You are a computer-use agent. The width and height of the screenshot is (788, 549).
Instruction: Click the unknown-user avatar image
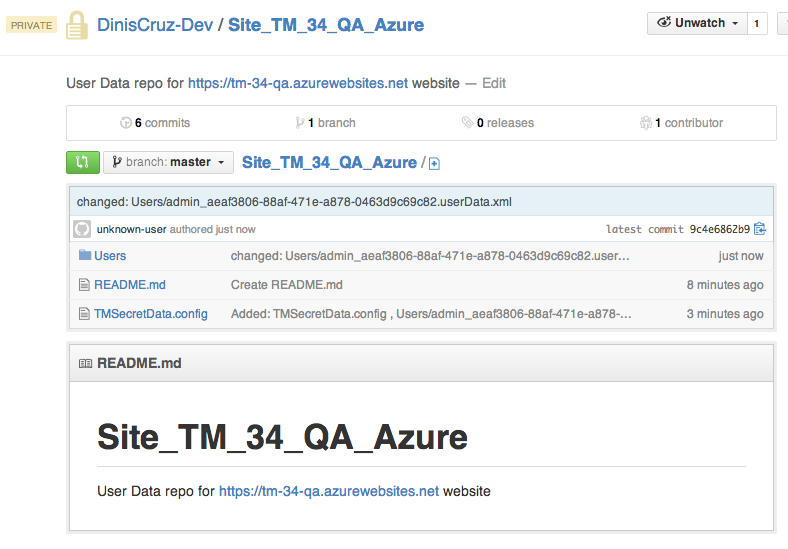pos(82,229)
